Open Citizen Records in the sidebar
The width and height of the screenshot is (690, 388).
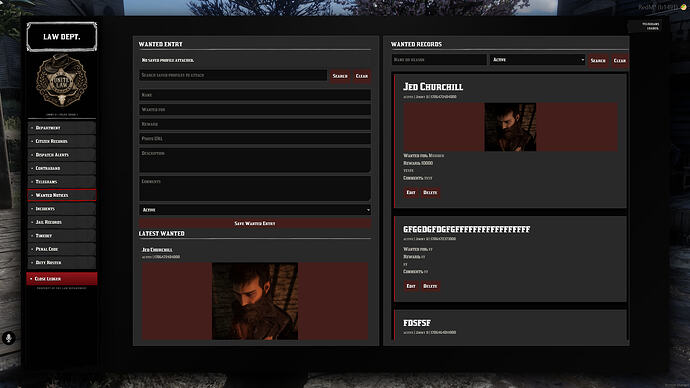(62, 141)
